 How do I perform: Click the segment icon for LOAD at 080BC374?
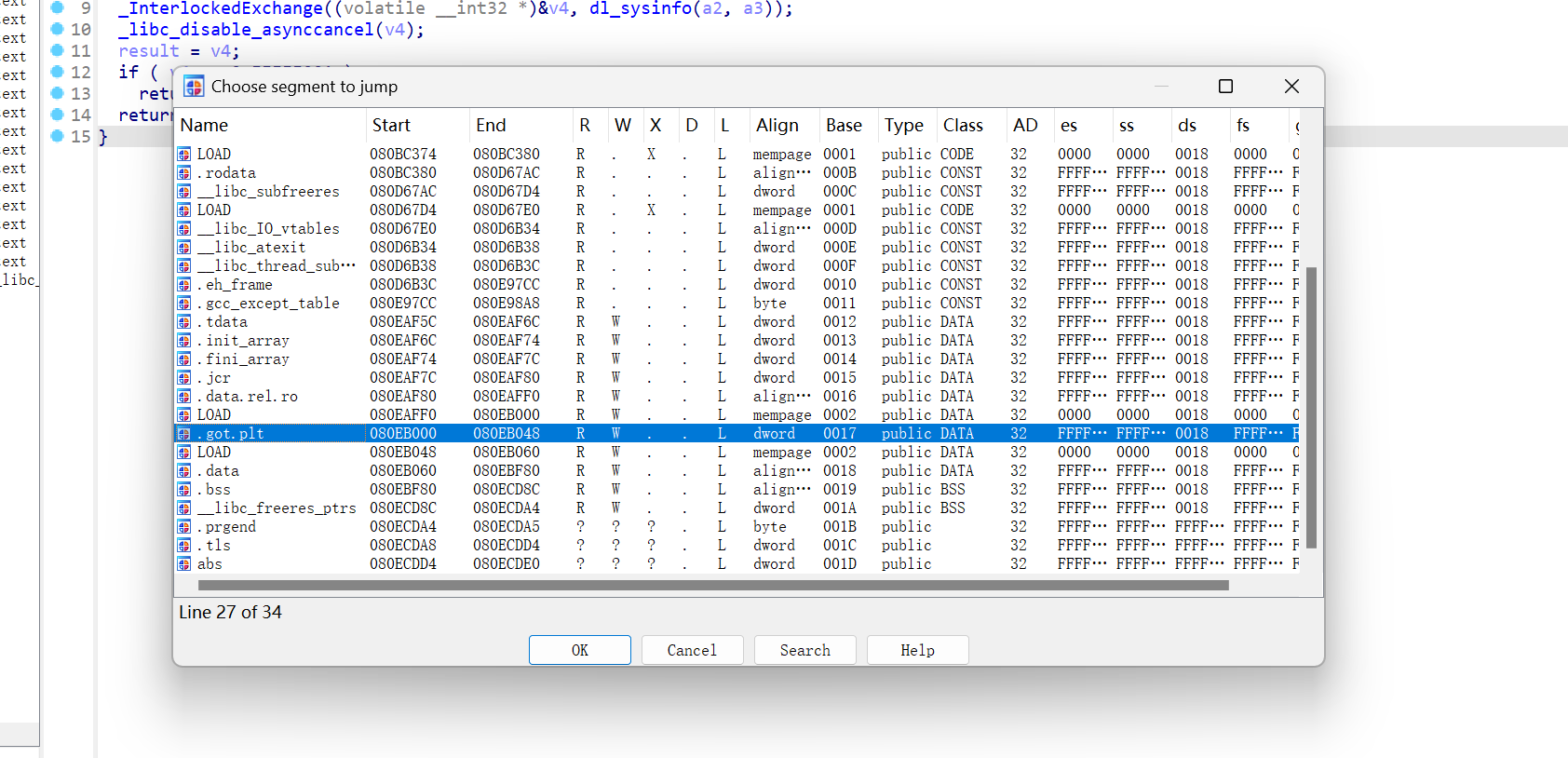(x=184, y=154)
